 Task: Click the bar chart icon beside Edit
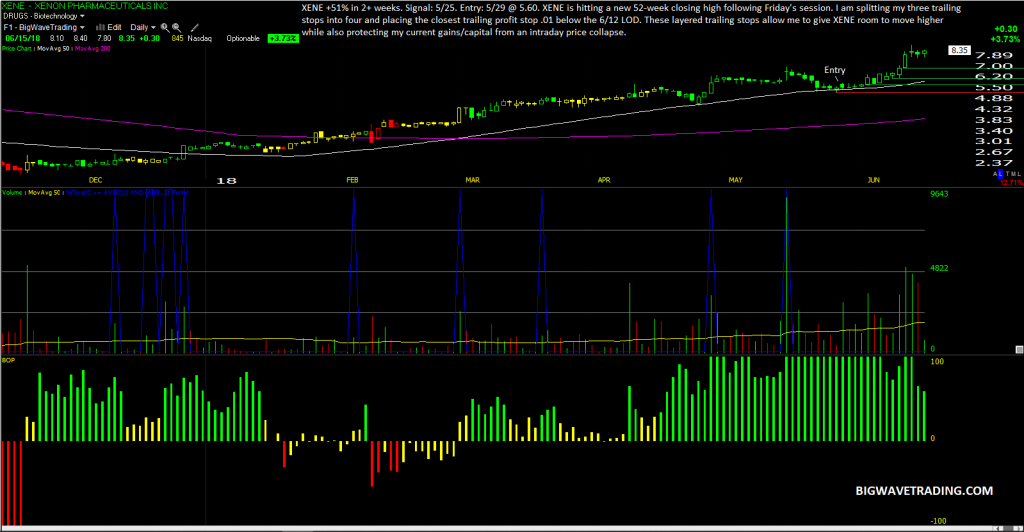pos(101,27)
